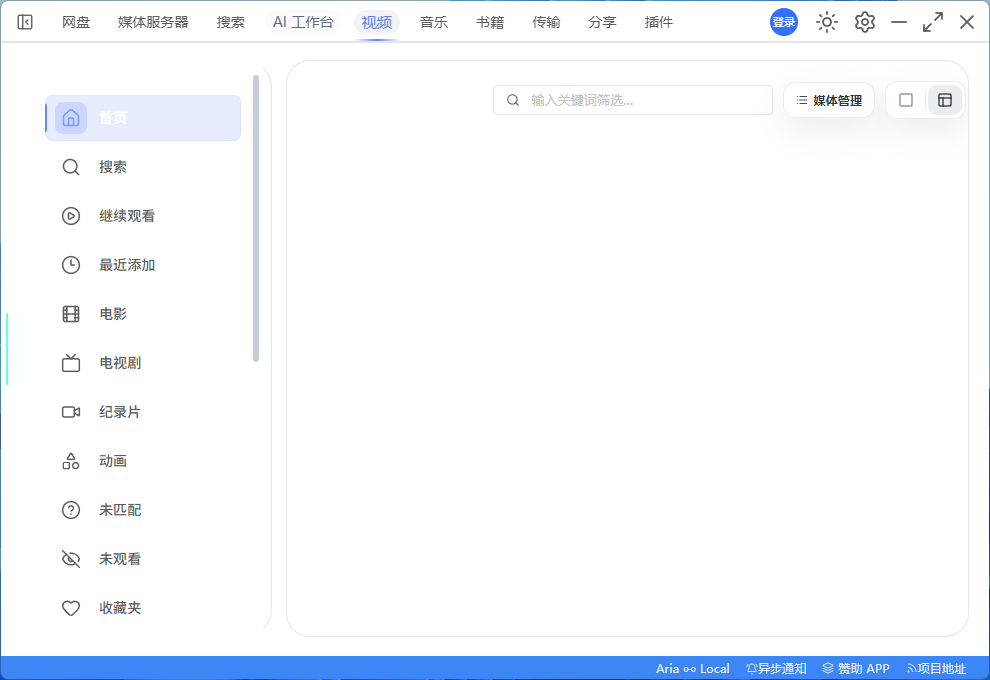The image size is (990, 680).
Task: Click the 登录 login button
Action: [784, 22]
